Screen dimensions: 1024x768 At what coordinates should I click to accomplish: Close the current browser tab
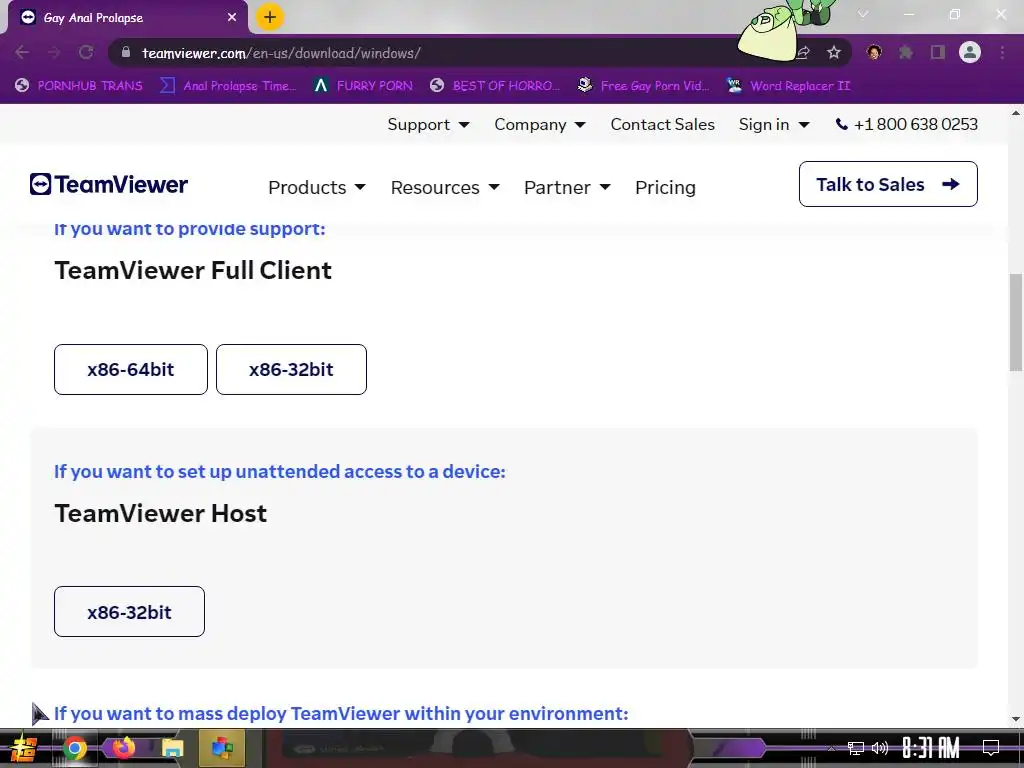tap(232, 18)
